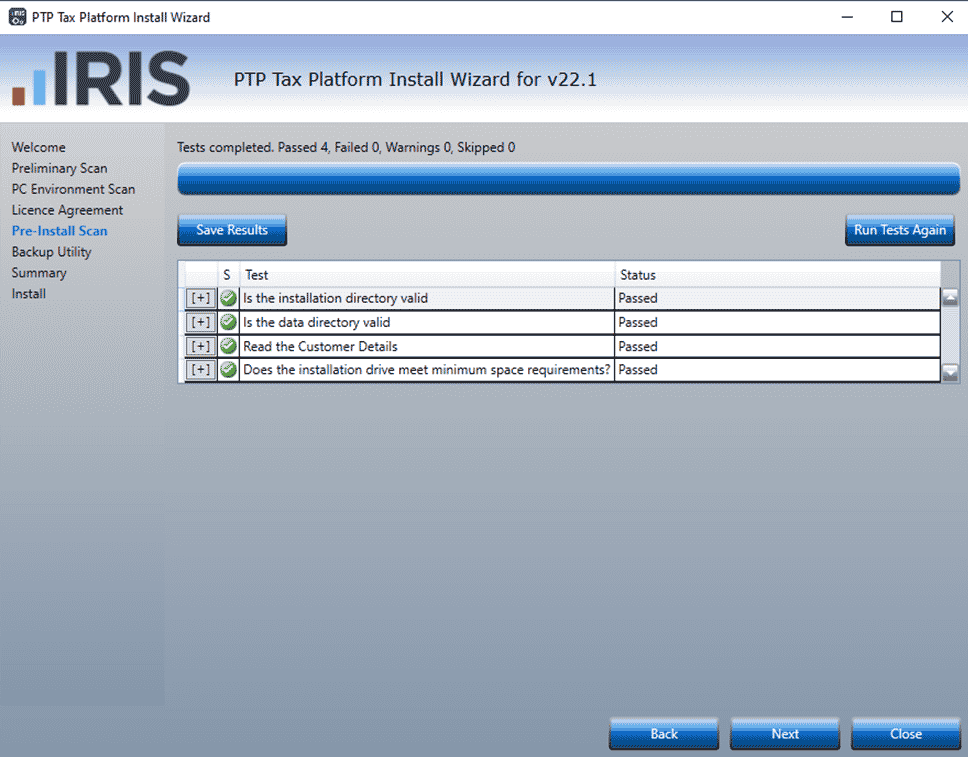Proceed with the Next button
Viewport: 968px width, 757px height.
pos(785,734)
